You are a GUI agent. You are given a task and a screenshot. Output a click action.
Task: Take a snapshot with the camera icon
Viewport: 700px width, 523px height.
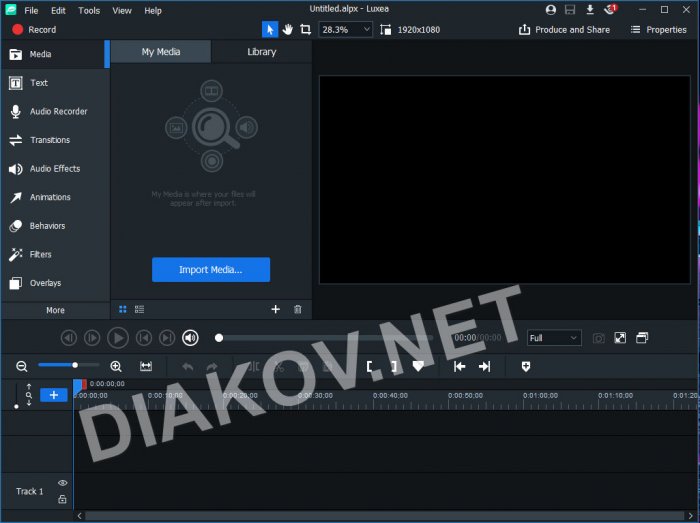pos(598,338)
